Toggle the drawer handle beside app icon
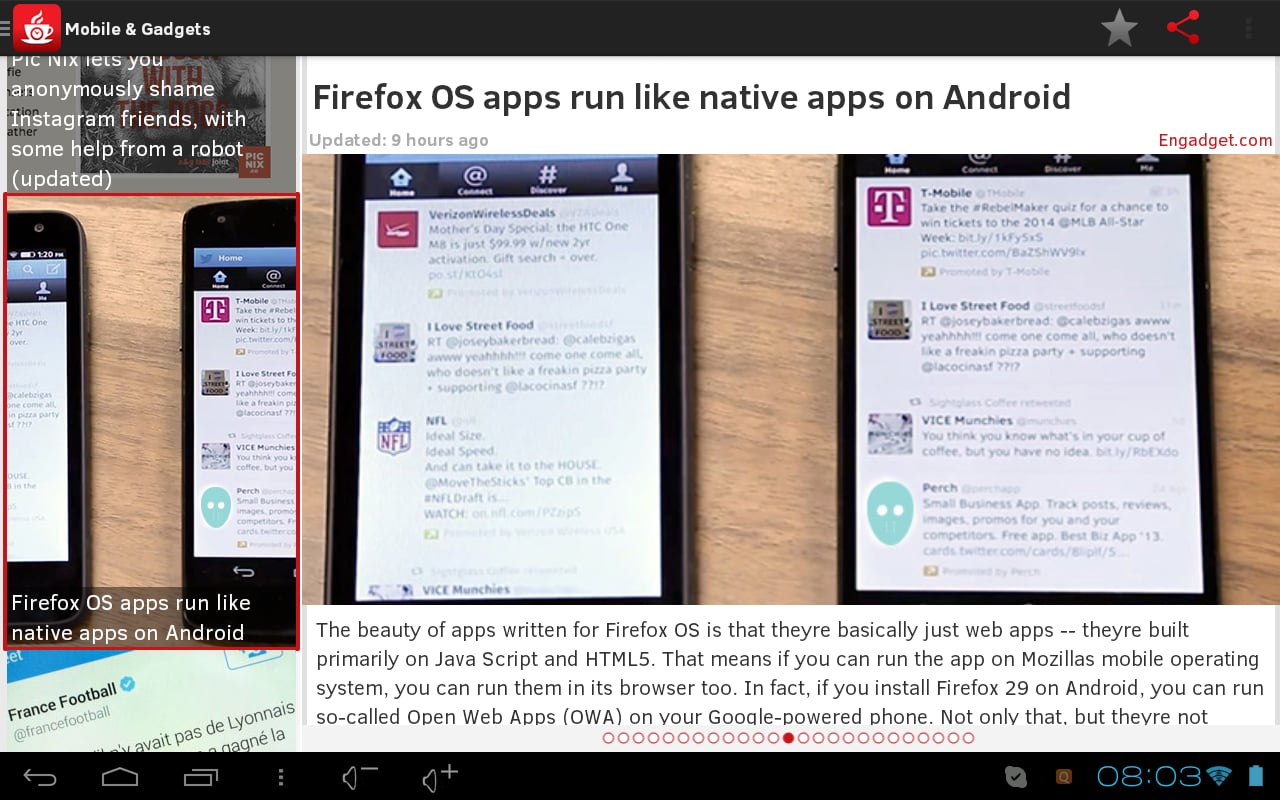This screenshot has height=800, width=1280. point(6,29)
